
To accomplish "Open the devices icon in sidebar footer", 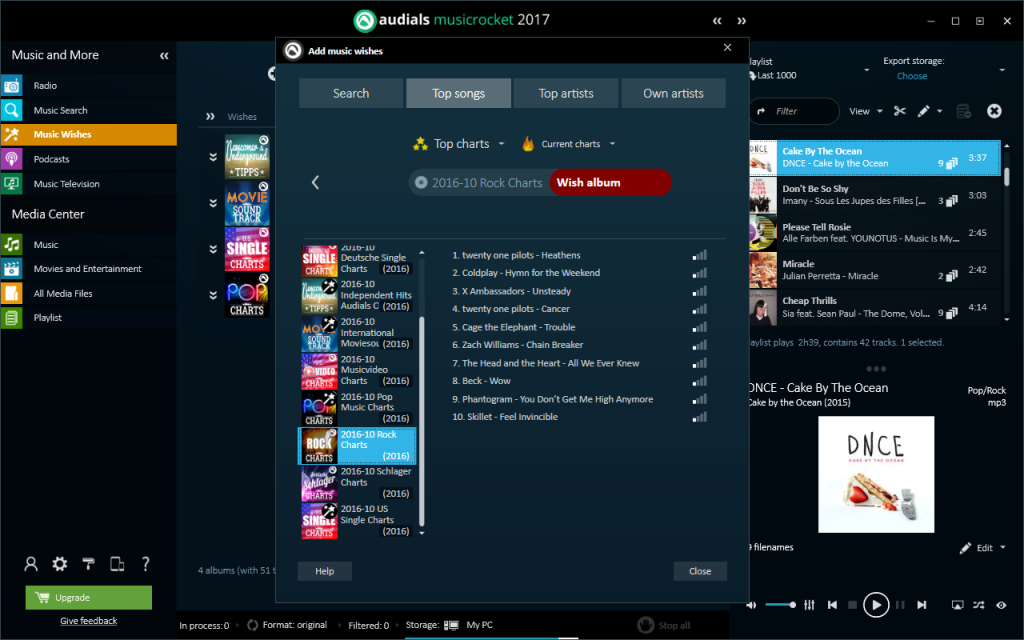I will point(117,564).
